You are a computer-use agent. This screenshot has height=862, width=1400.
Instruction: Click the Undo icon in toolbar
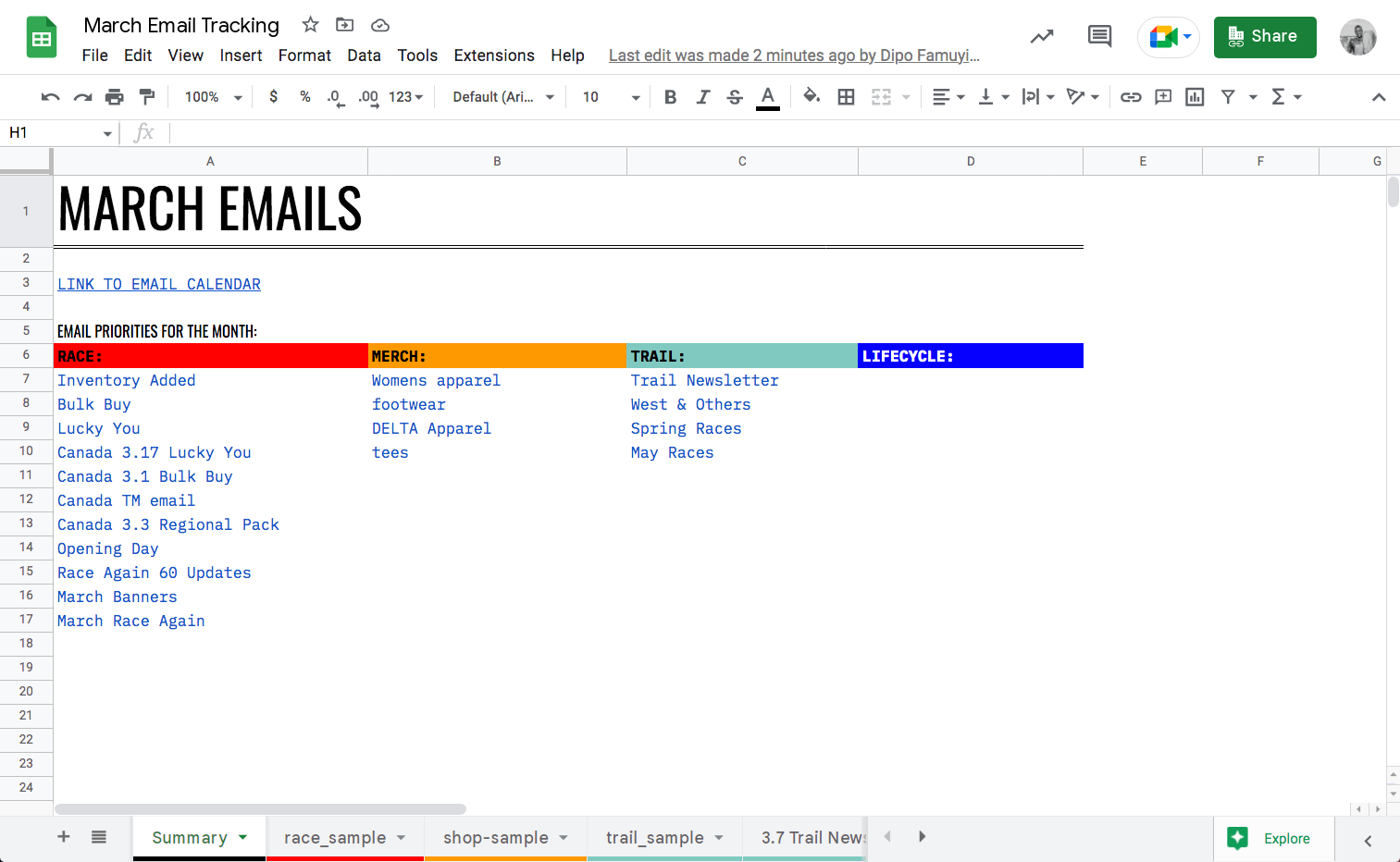pos(51,97)
